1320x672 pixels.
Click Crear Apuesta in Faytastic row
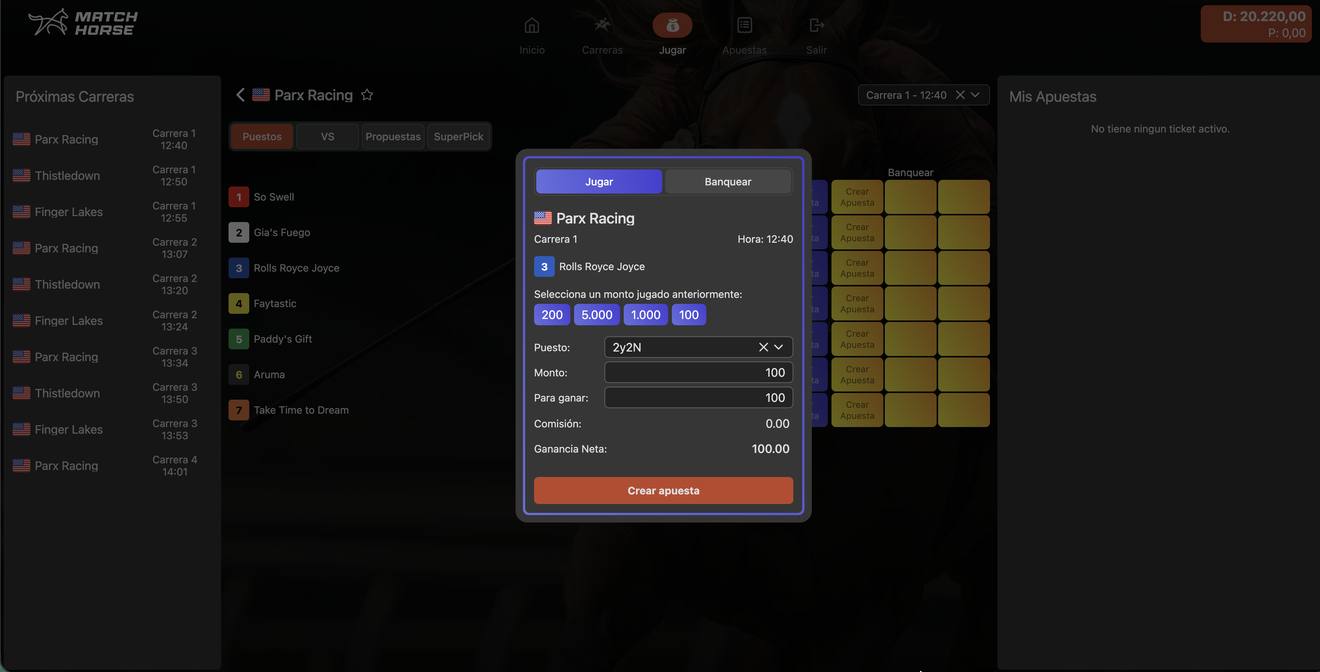(857, 303)
